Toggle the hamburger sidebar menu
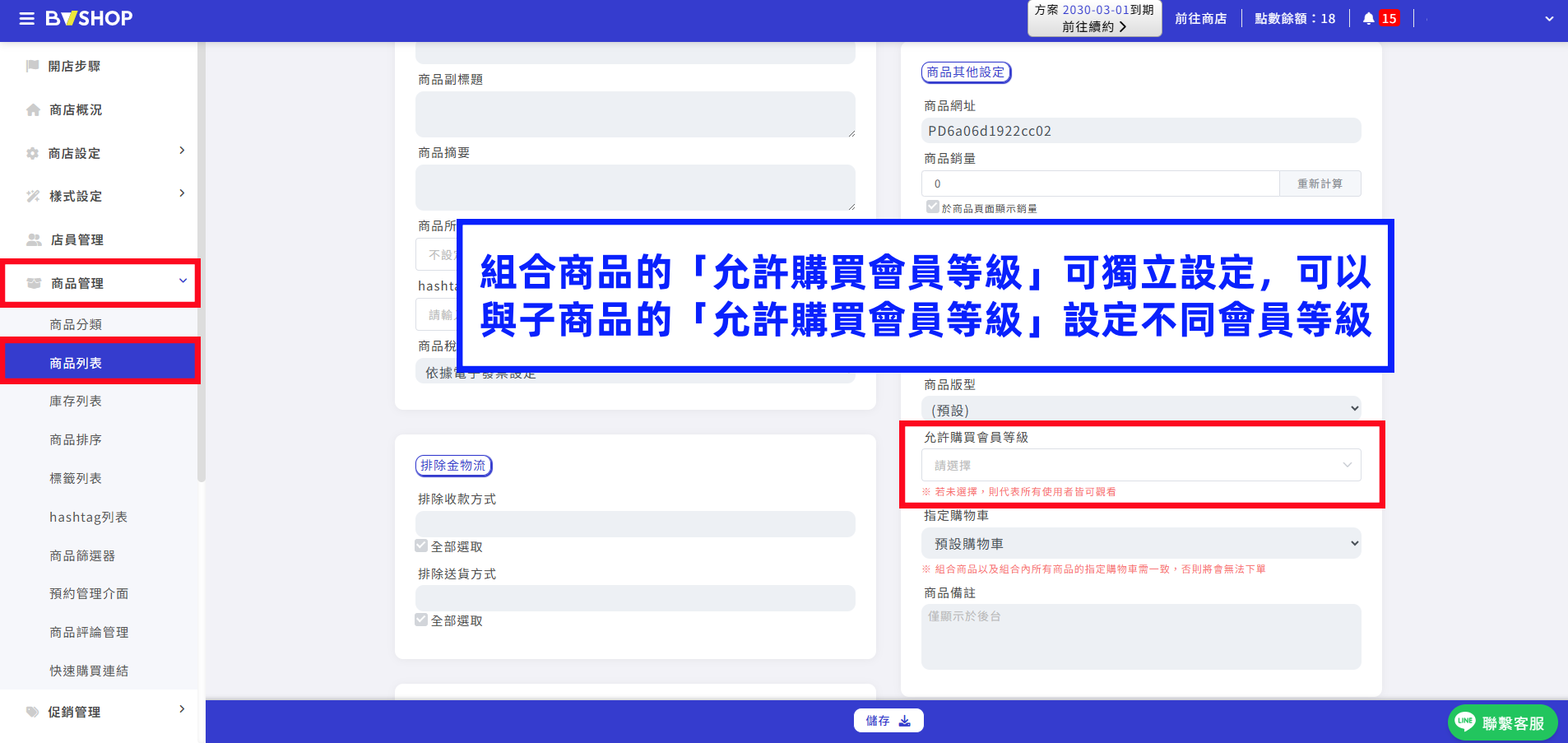 (27, 18)
